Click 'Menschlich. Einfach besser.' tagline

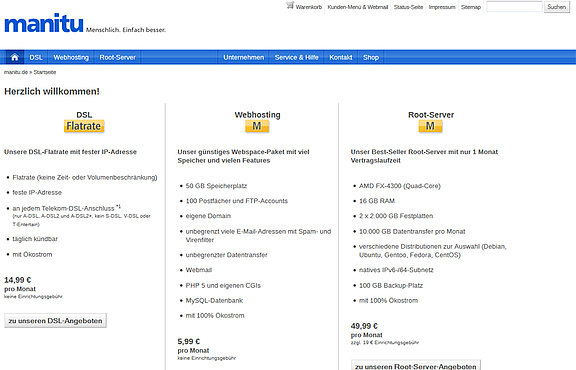(x=126, y=30)
